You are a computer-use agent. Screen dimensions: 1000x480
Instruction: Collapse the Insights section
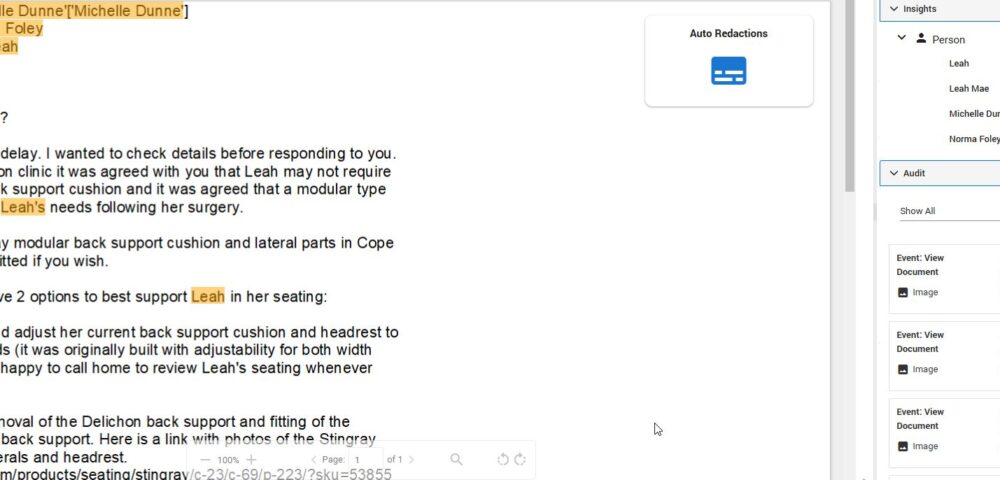pyautogui.click(x=894, y=9)
